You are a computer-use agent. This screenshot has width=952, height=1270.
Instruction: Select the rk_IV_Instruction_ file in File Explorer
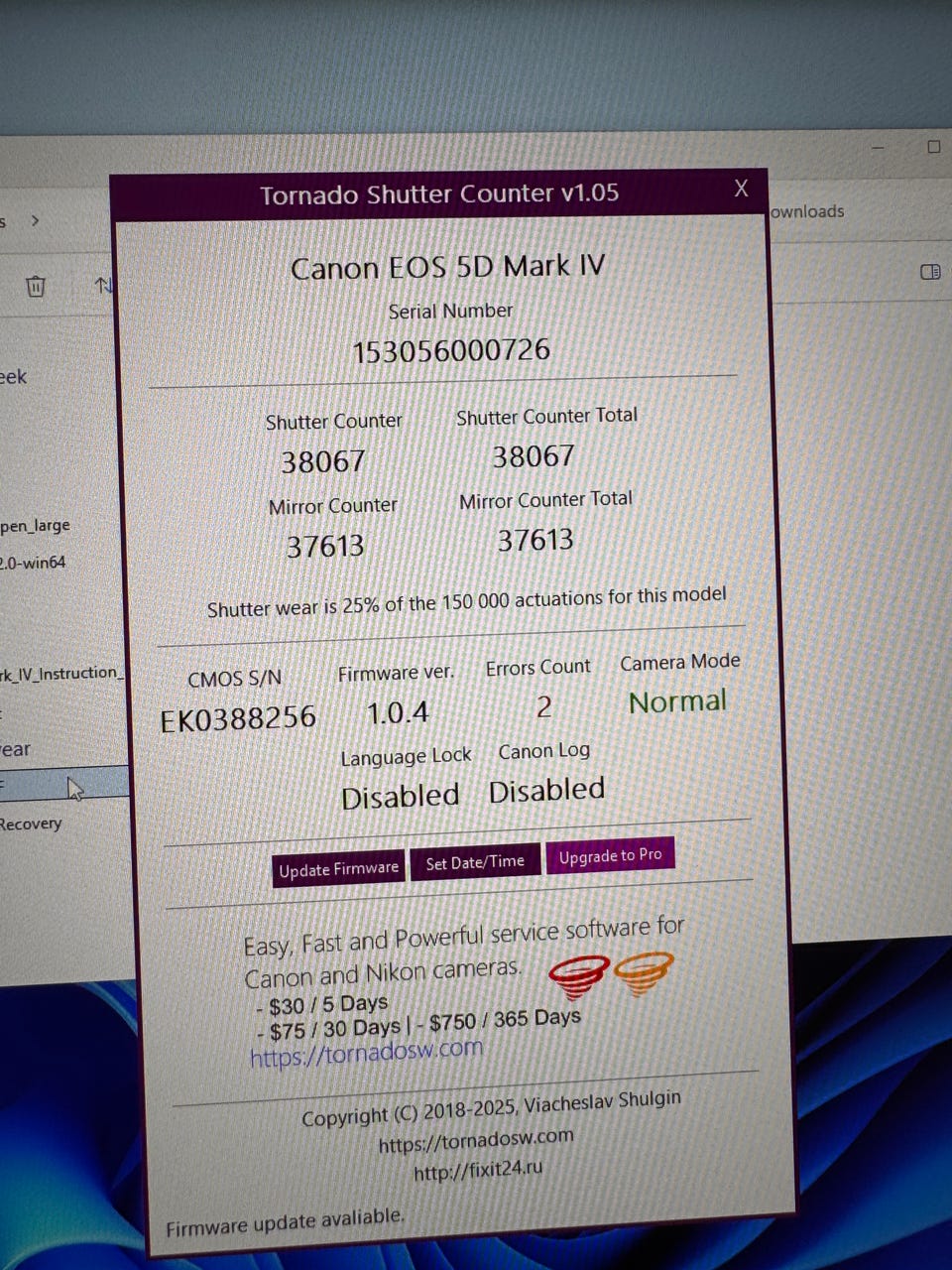point(62,674)
